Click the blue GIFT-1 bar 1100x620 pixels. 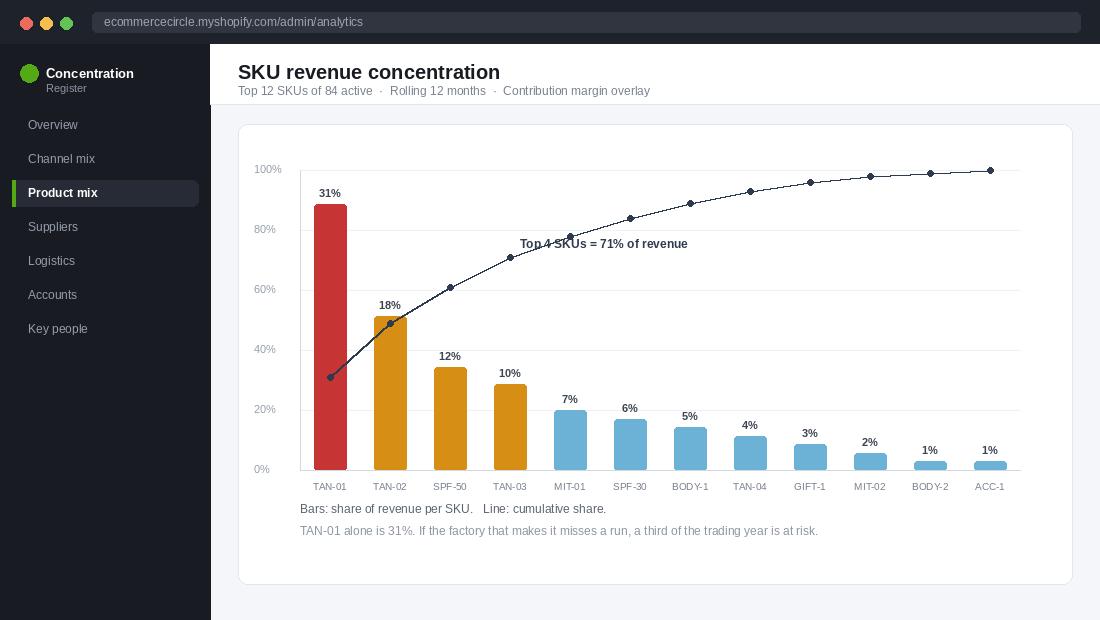(x=810, y=457)
